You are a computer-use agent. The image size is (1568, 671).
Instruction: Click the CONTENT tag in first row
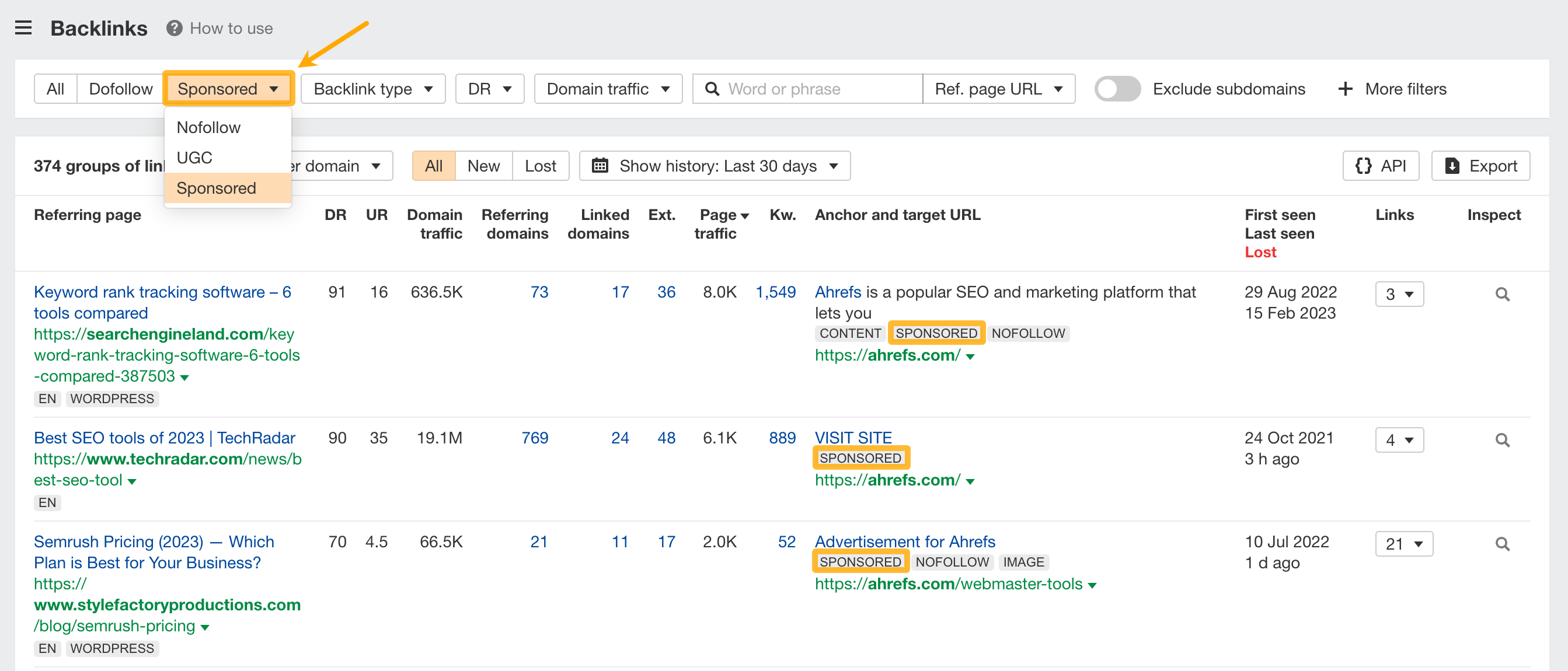850,333
